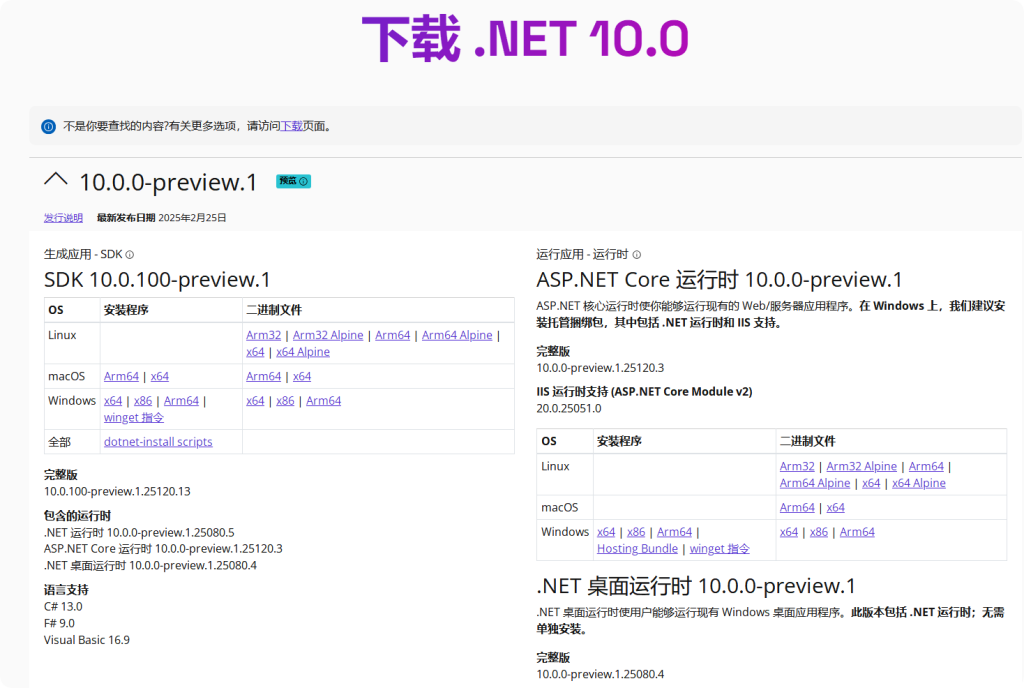Download the Hosting Bundle for ASP.NET Core
This screenshot has width=1024, height=688.
[x=636, y=548]
